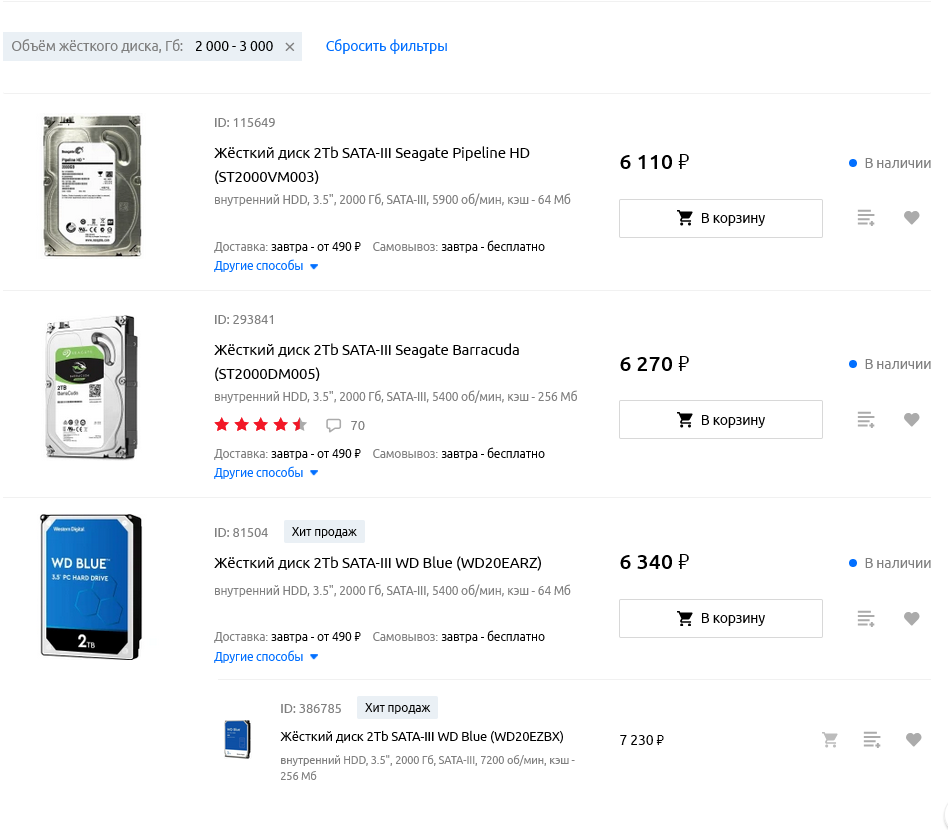Click product ID 293841 text
The image size is (948, 830).
click(244, 320)
